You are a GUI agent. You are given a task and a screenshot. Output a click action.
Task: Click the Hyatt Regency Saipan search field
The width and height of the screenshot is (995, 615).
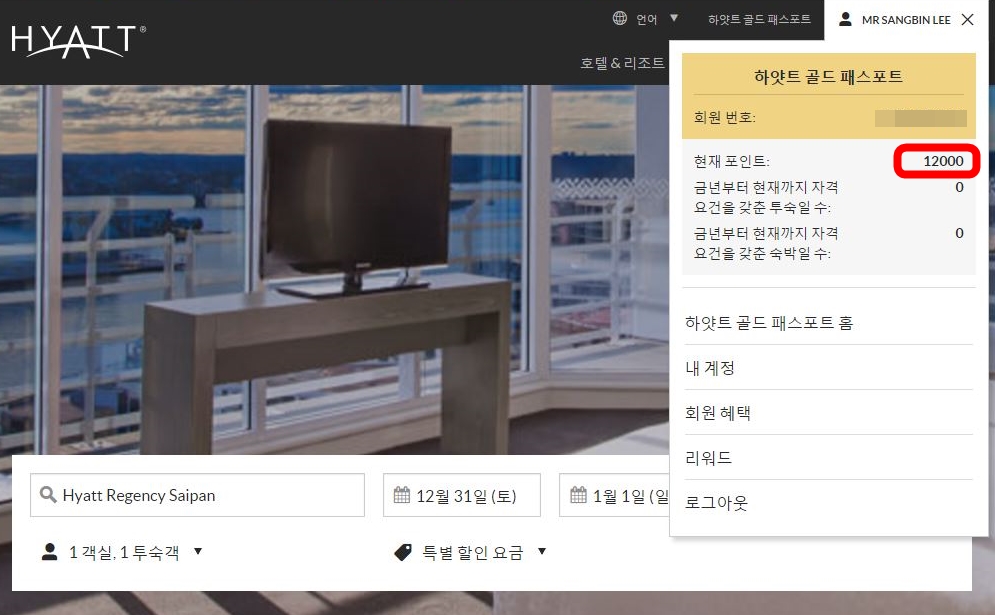click(x=197, y=495)
